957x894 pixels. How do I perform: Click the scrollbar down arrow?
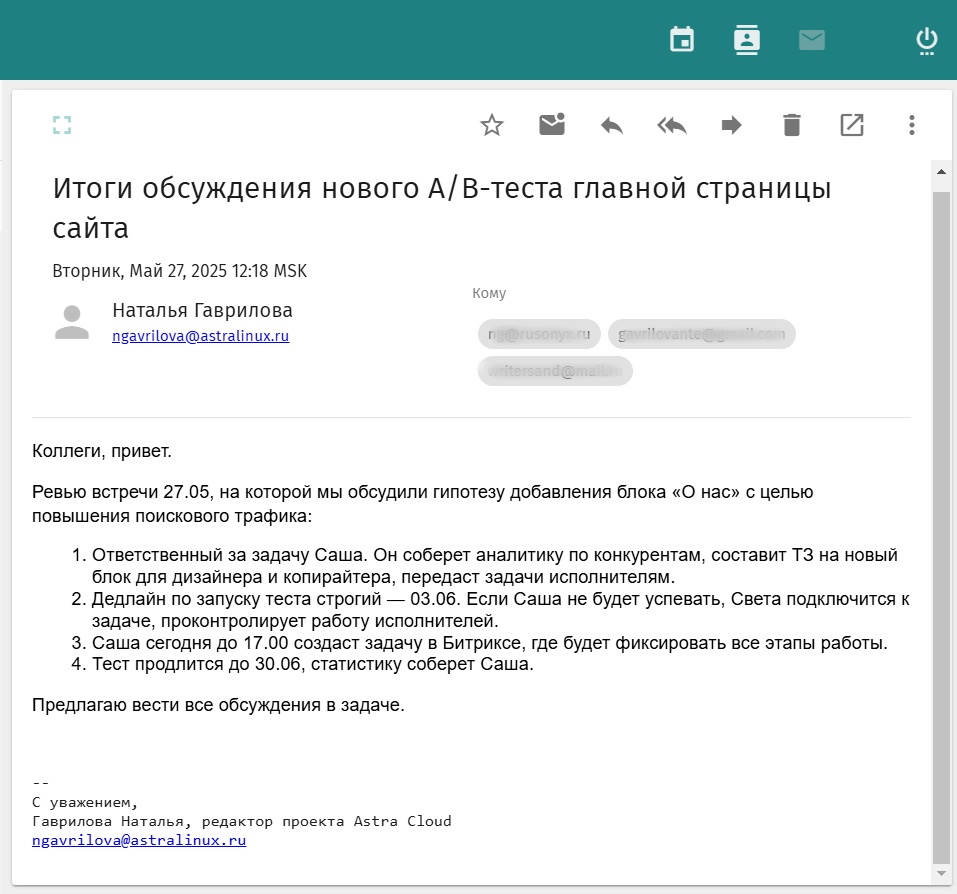(941, 873)
